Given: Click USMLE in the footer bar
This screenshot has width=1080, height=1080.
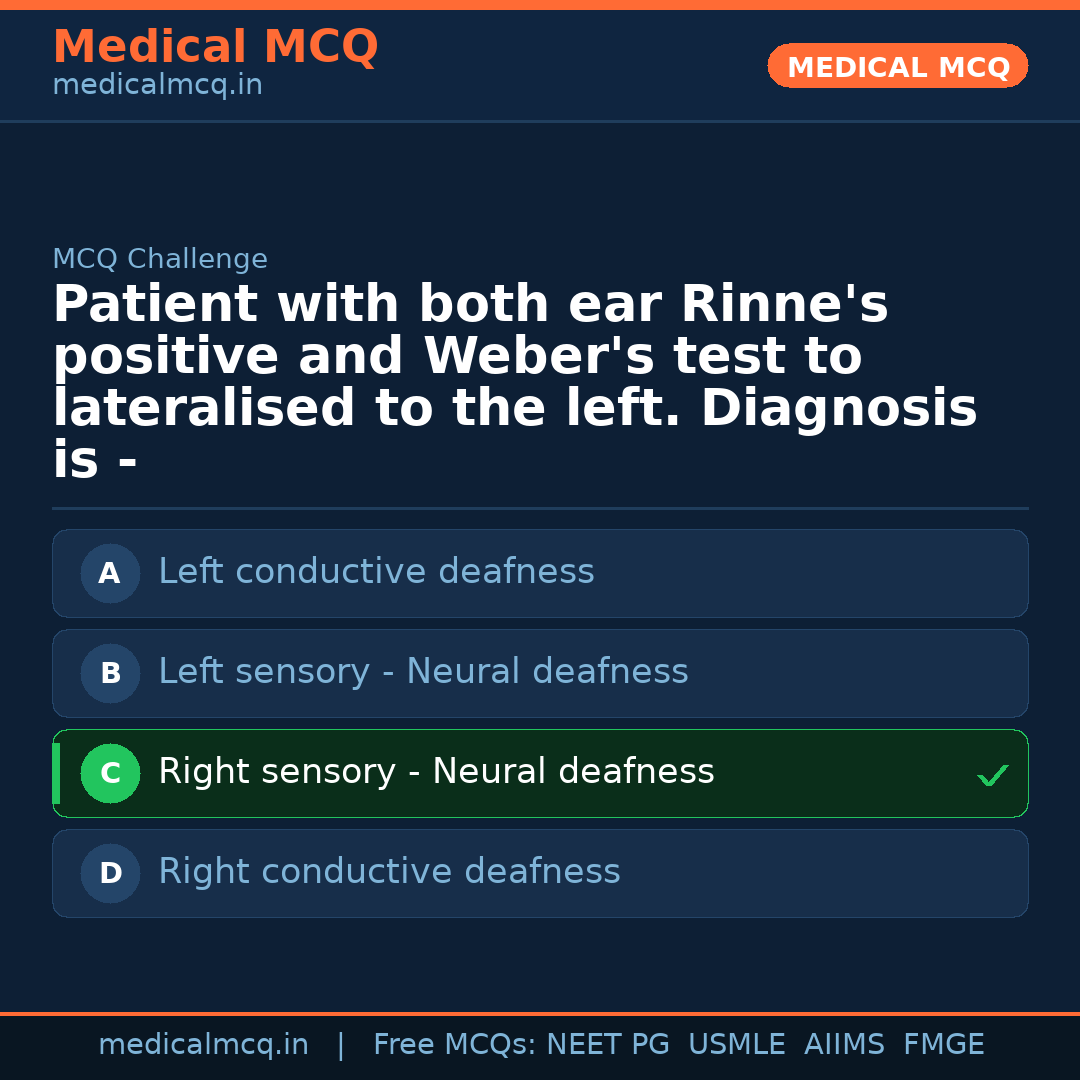Looking at the screenshot, I should click(x=736, y=1045).
